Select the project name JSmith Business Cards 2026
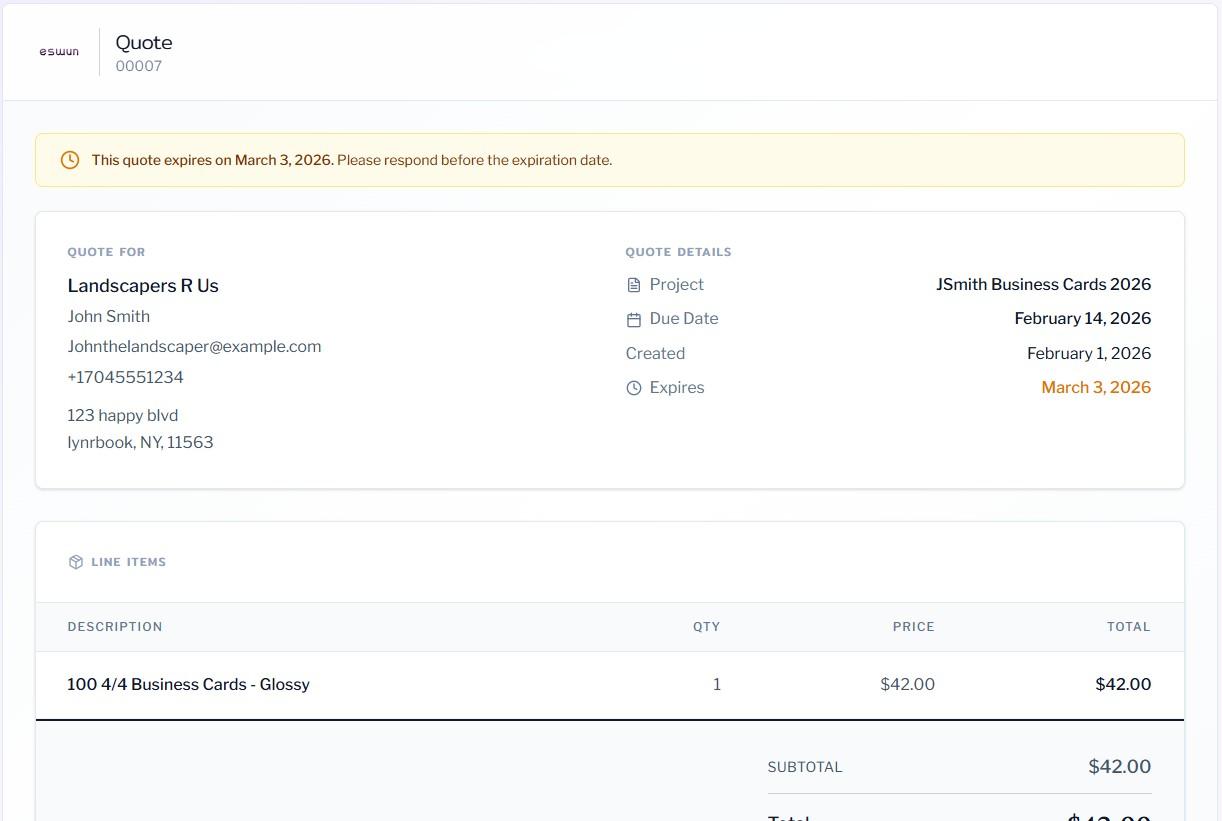1222x821 pixels. [1043, 284]
